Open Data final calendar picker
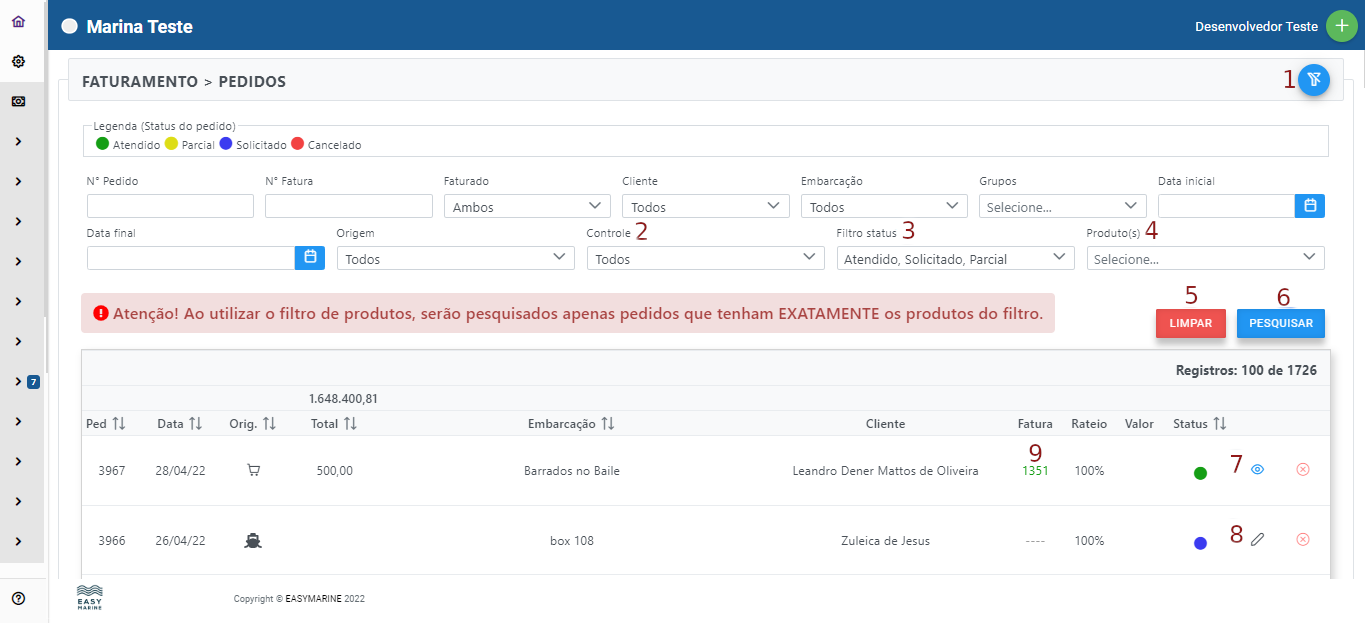The image size is (1365, 623). [310, 258]
